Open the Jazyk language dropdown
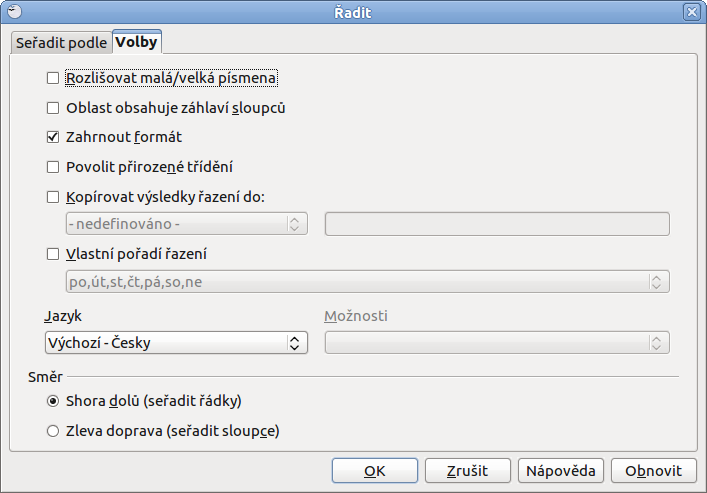Viewport: 707px width, 493px height. click(175, 343)
